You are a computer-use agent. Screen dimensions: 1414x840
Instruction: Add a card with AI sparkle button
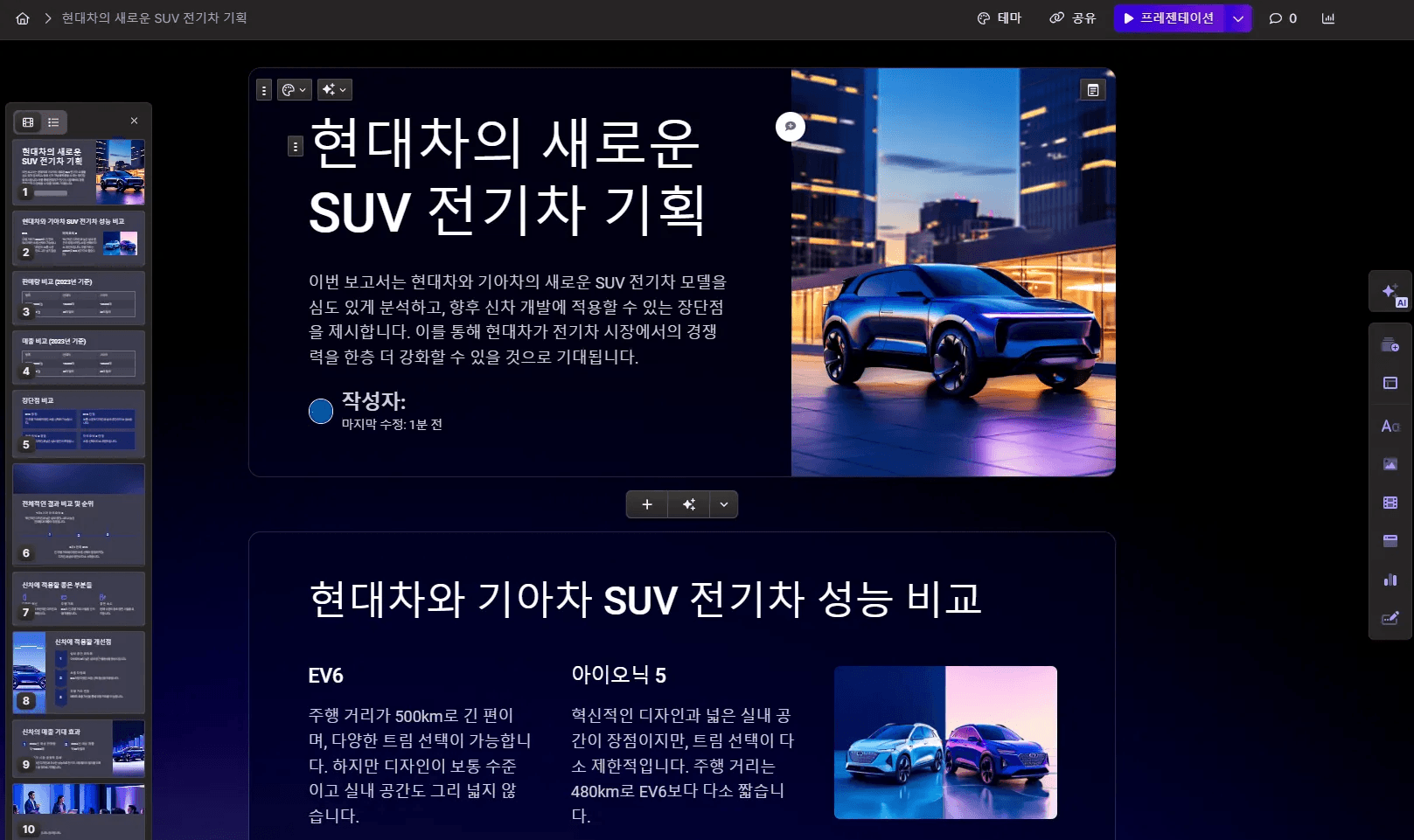point(689,504)
